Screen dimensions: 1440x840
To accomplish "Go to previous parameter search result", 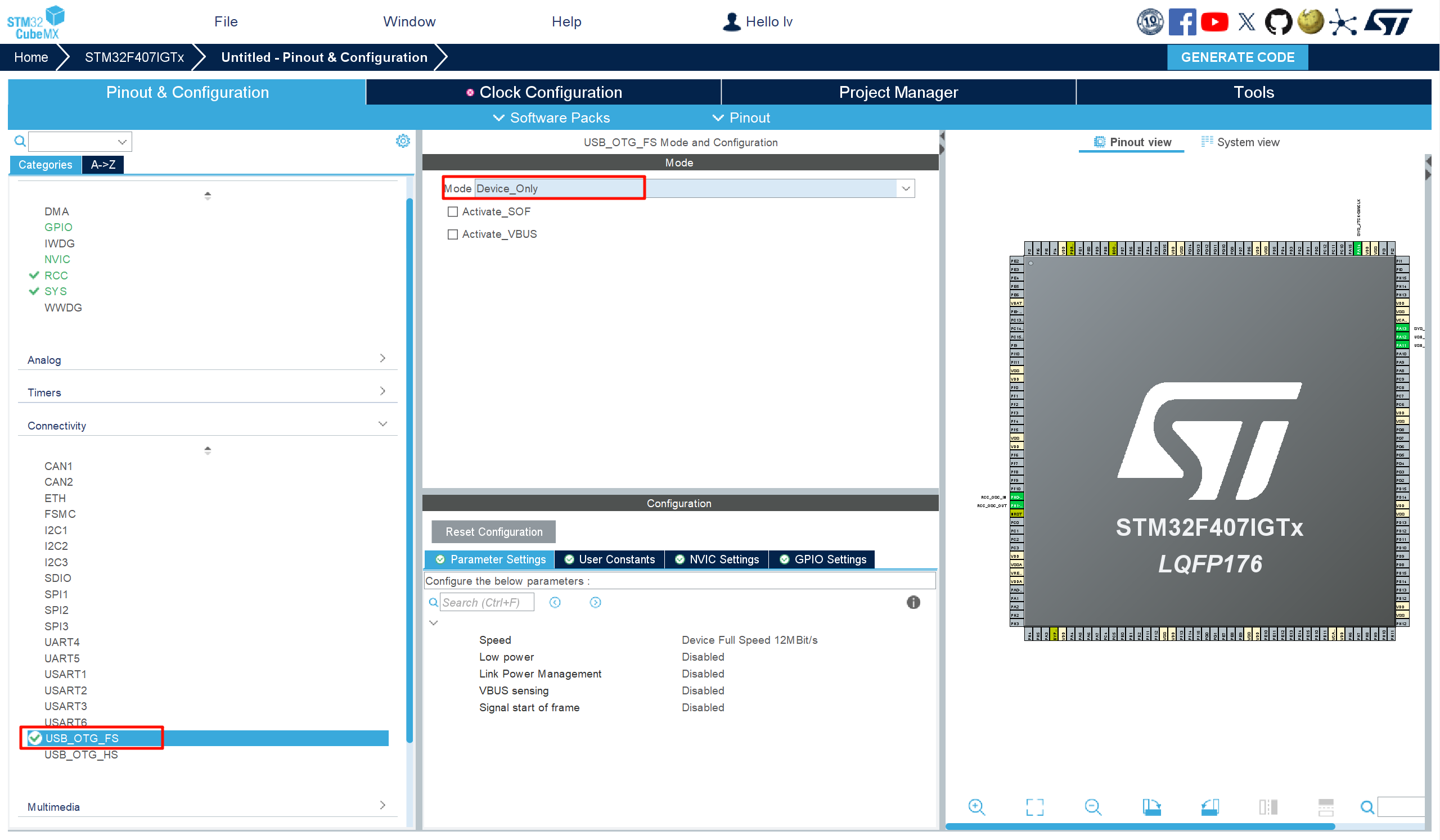I will [555, 602].
